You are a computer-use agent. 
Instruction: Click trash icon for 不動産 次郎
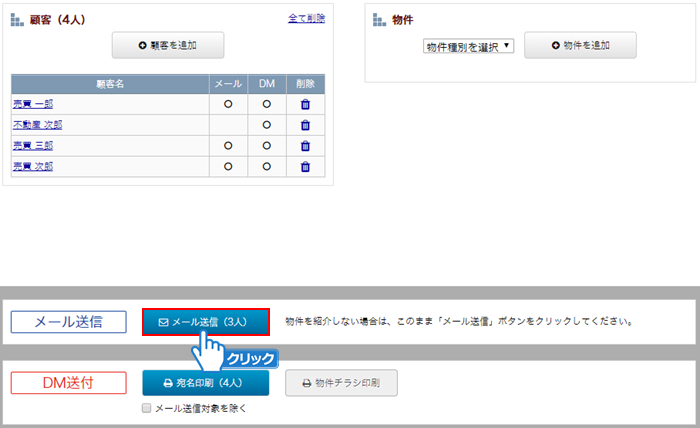[x=305, y=125]
